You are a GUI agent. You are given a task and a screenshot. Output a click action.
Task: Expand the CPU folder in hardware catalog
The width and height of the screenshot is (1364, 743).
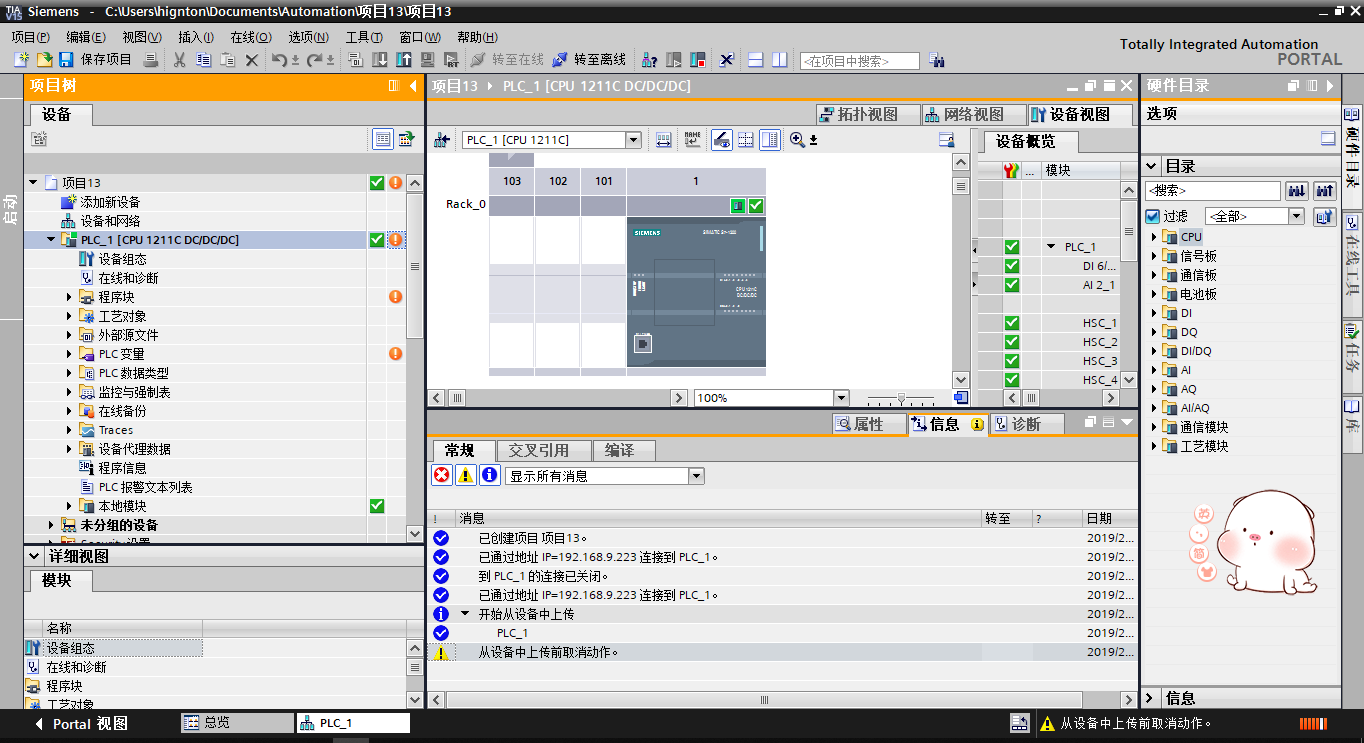1154,237
